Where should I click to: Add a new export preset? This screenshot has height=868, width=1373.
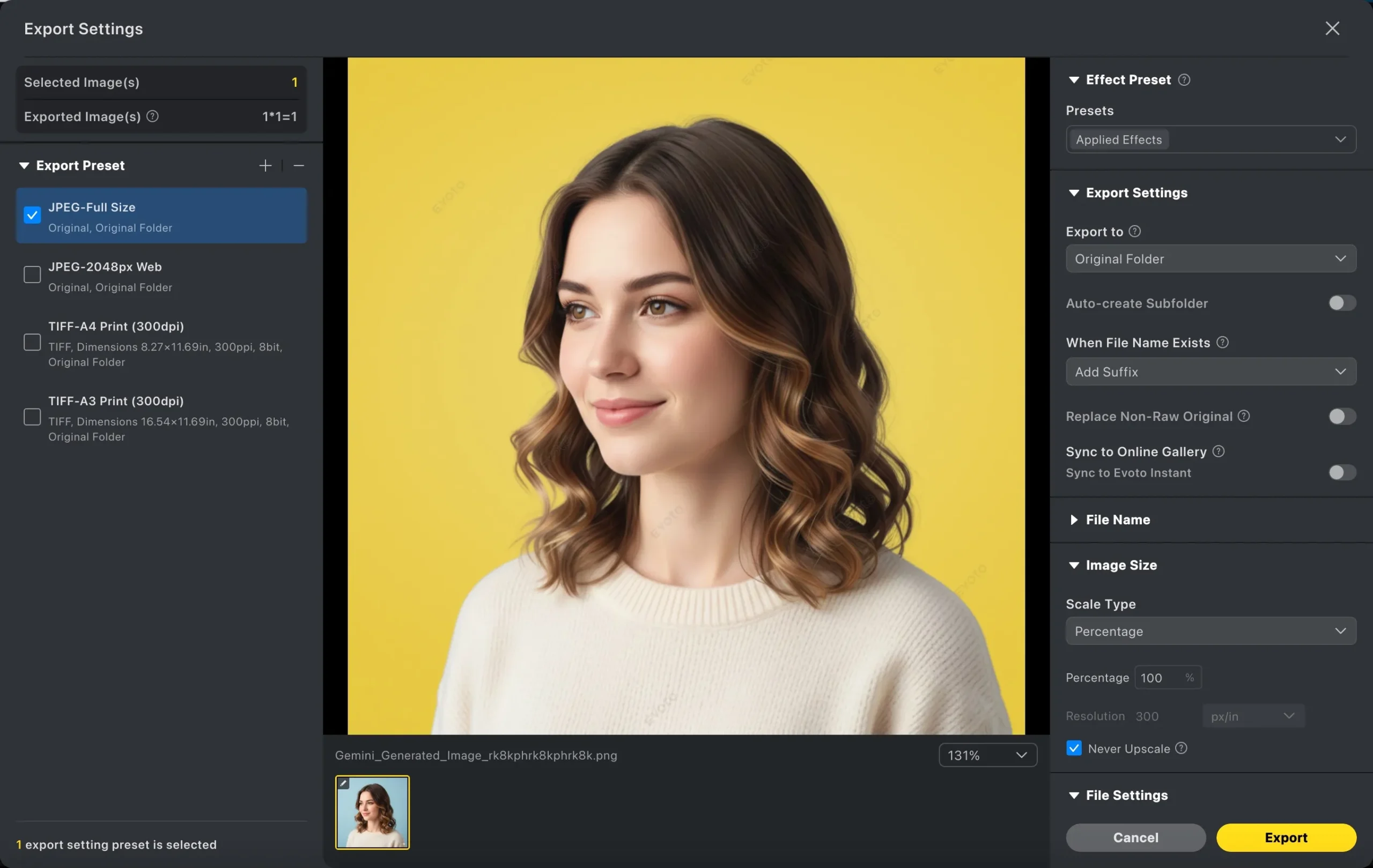click(x=264, y=165)
